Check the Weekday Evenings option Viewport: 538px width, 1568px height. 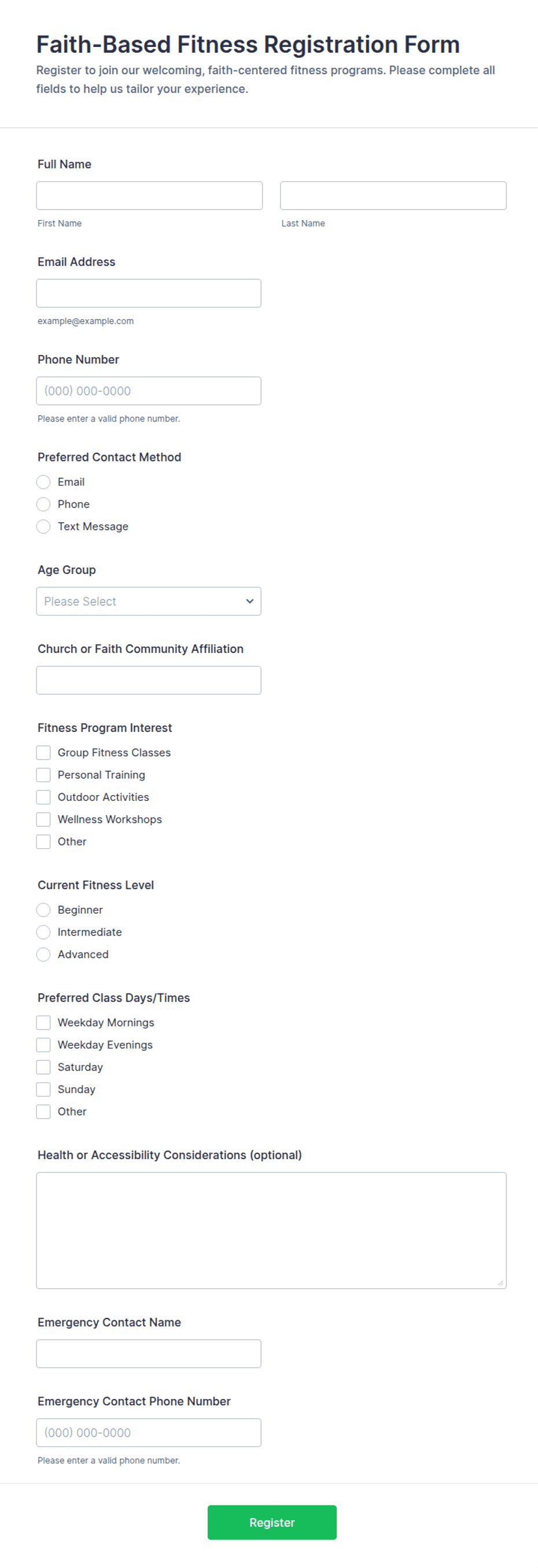43,1045
